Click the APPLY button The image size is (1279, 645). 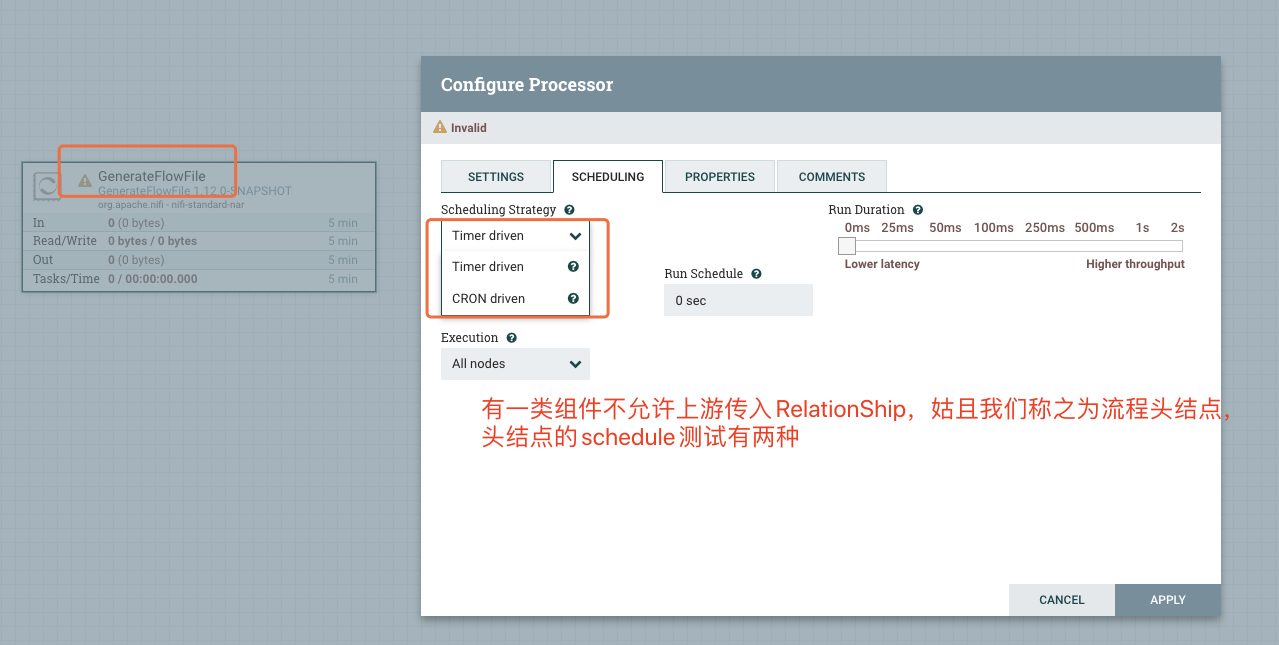1168,600
